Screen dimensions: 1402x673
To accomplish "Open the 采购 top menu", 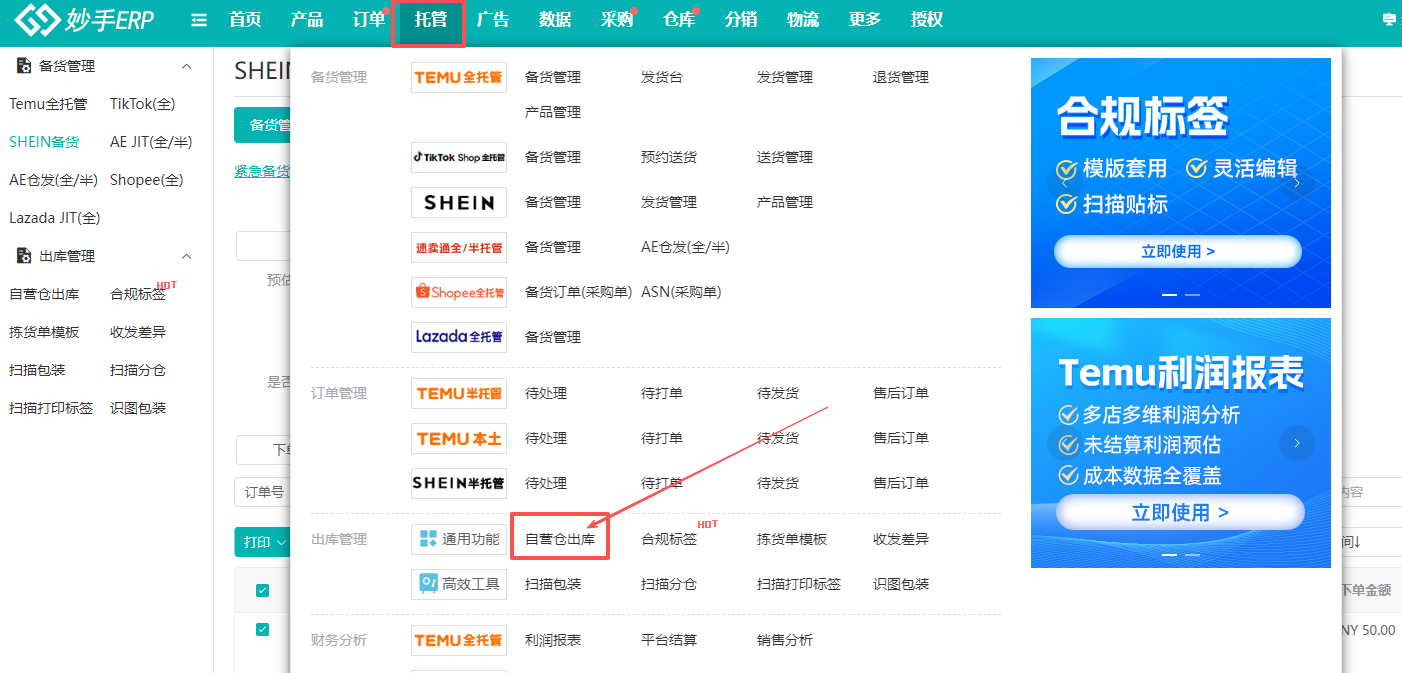I will [617, 20].
